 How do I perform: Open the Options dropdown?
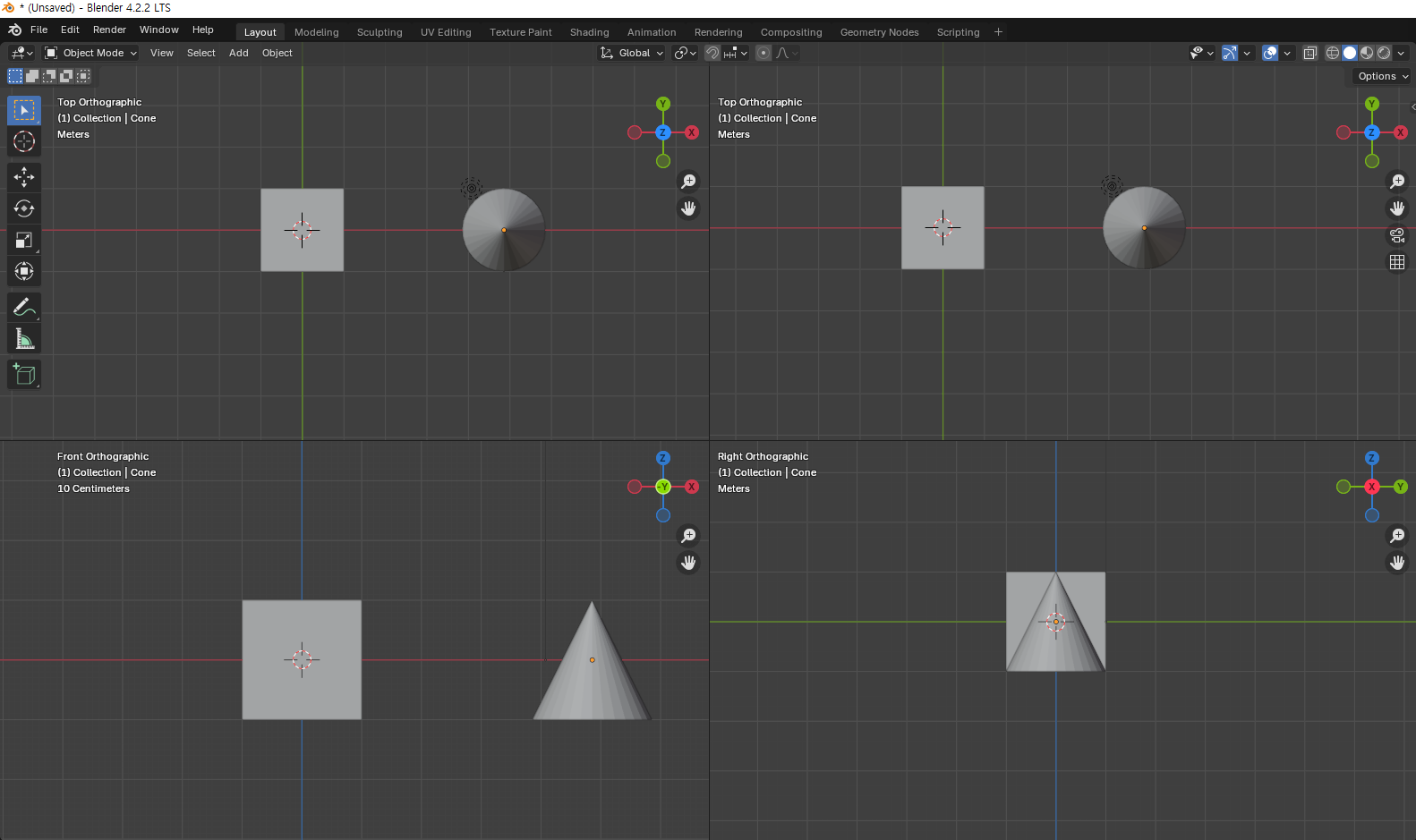[1382, 76]
